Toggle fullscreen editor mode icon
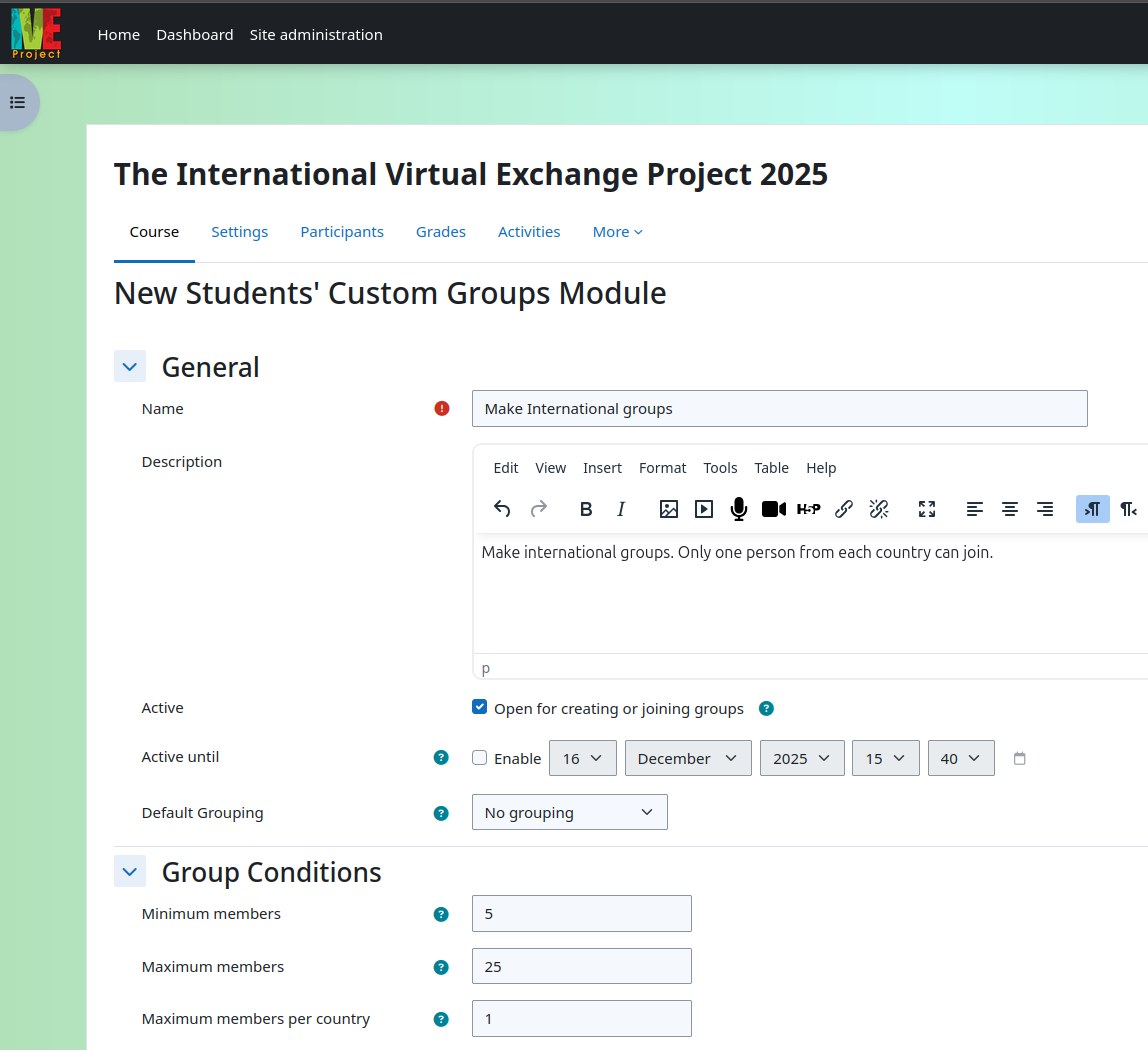Image resolution: width=1148 pixels, height=1050 pixels. 927,509
